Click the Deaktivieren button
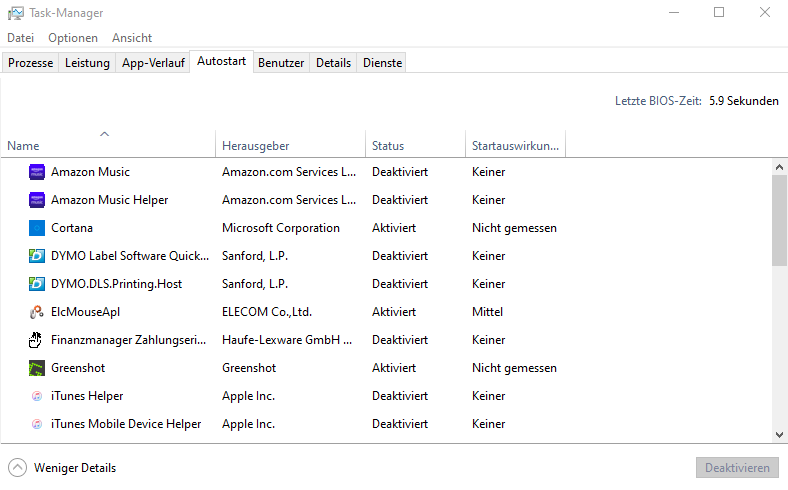Viewport: 788px width, 490px height. [737, 468]
